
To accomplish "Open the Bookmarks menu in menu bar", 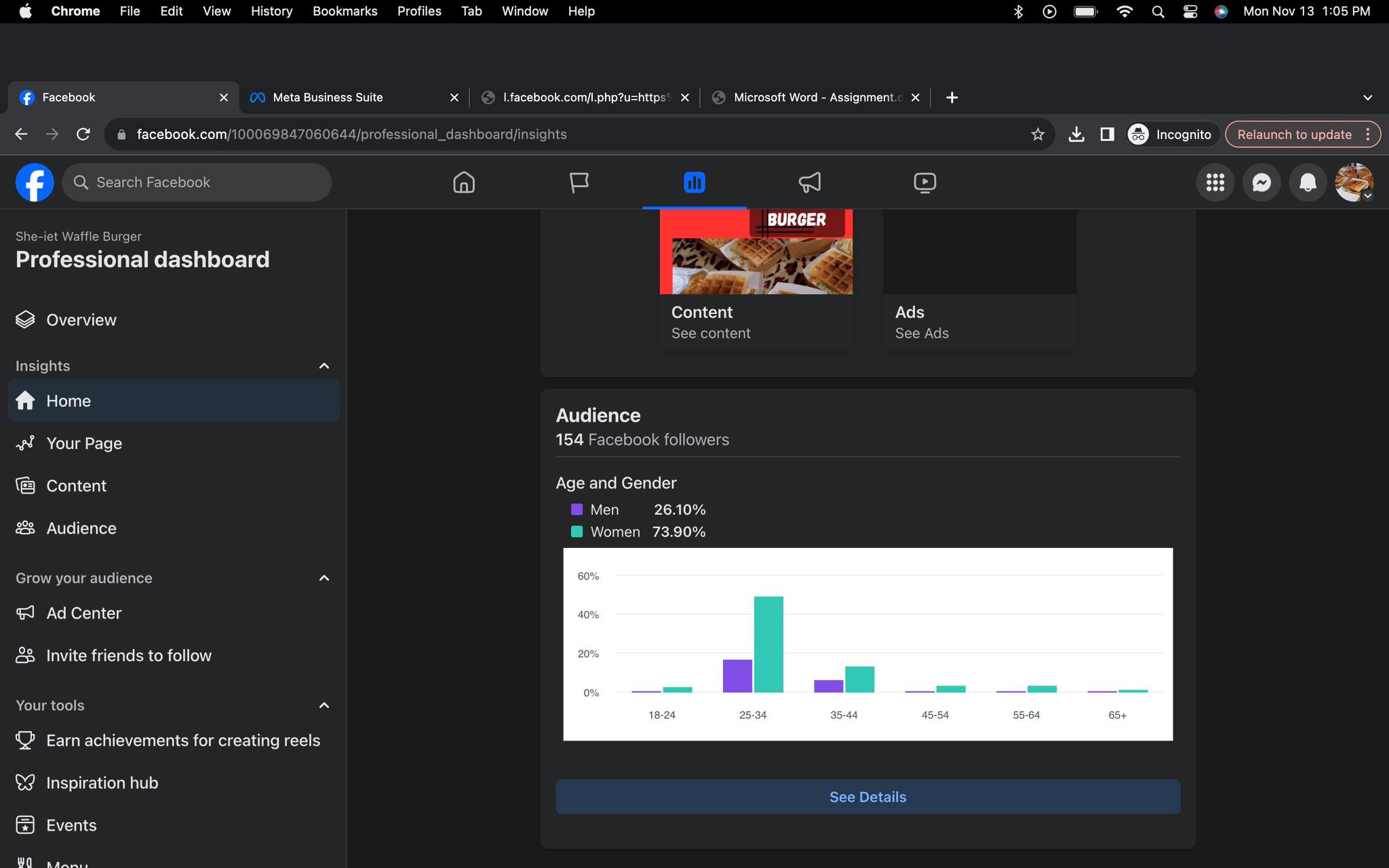I will 345,12.
